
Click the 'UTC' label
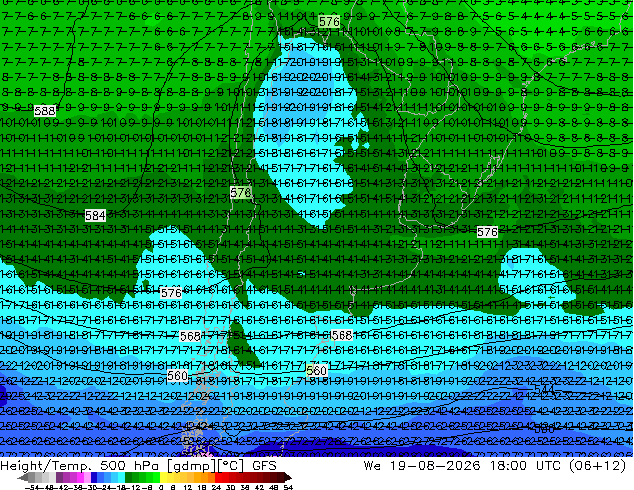[x=549, y=466]
